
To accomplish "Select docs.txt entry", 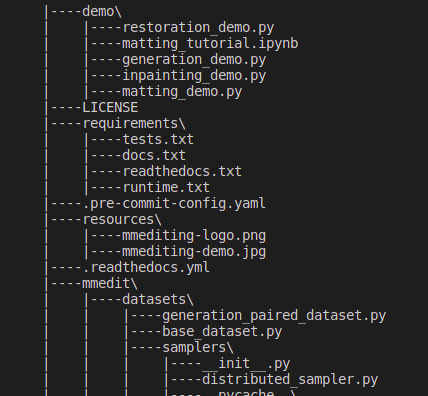I will pyautogui.click(x=154, y=156).
